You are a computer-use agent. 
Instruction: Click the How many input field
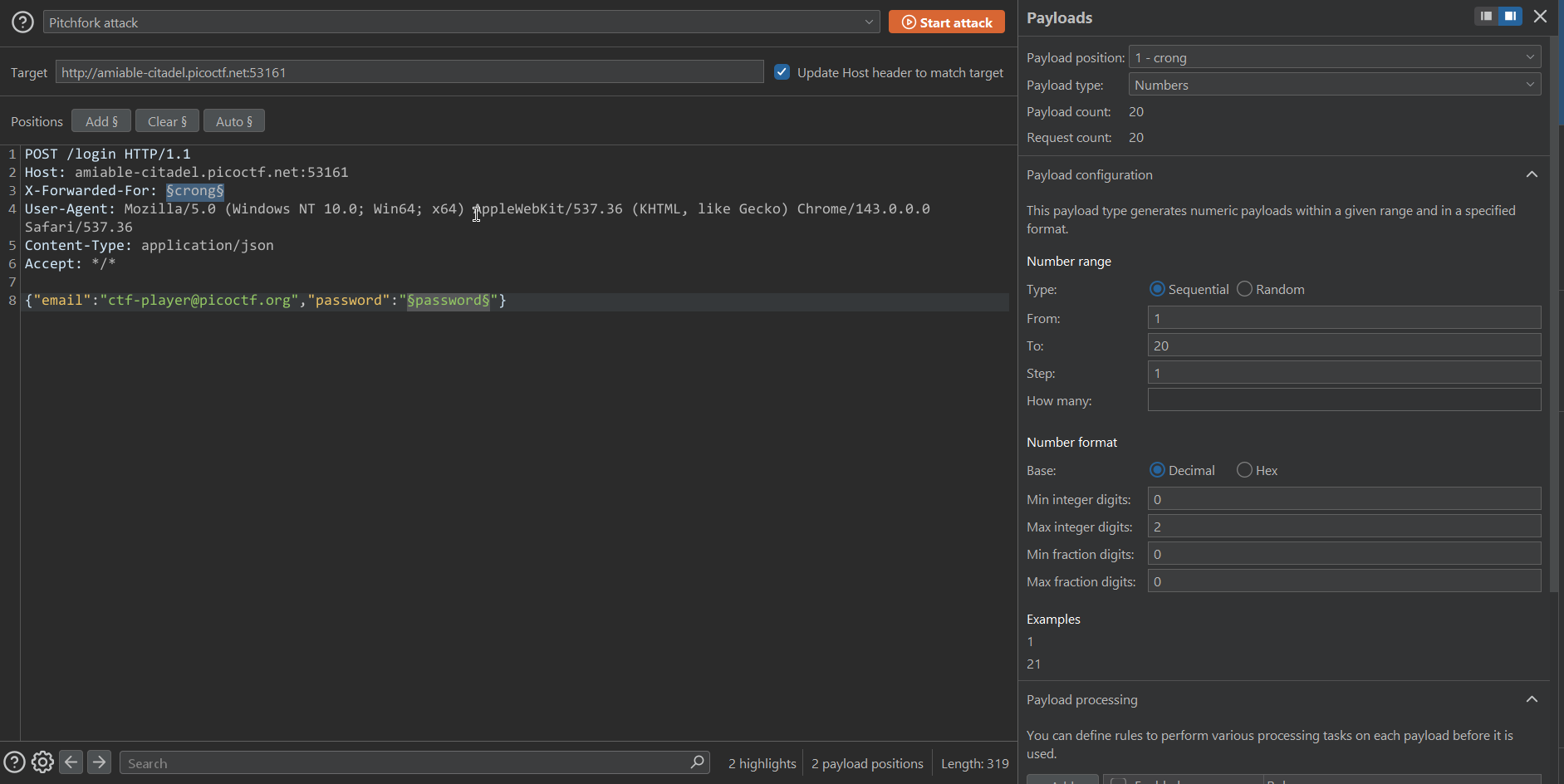click(1343, 400)
